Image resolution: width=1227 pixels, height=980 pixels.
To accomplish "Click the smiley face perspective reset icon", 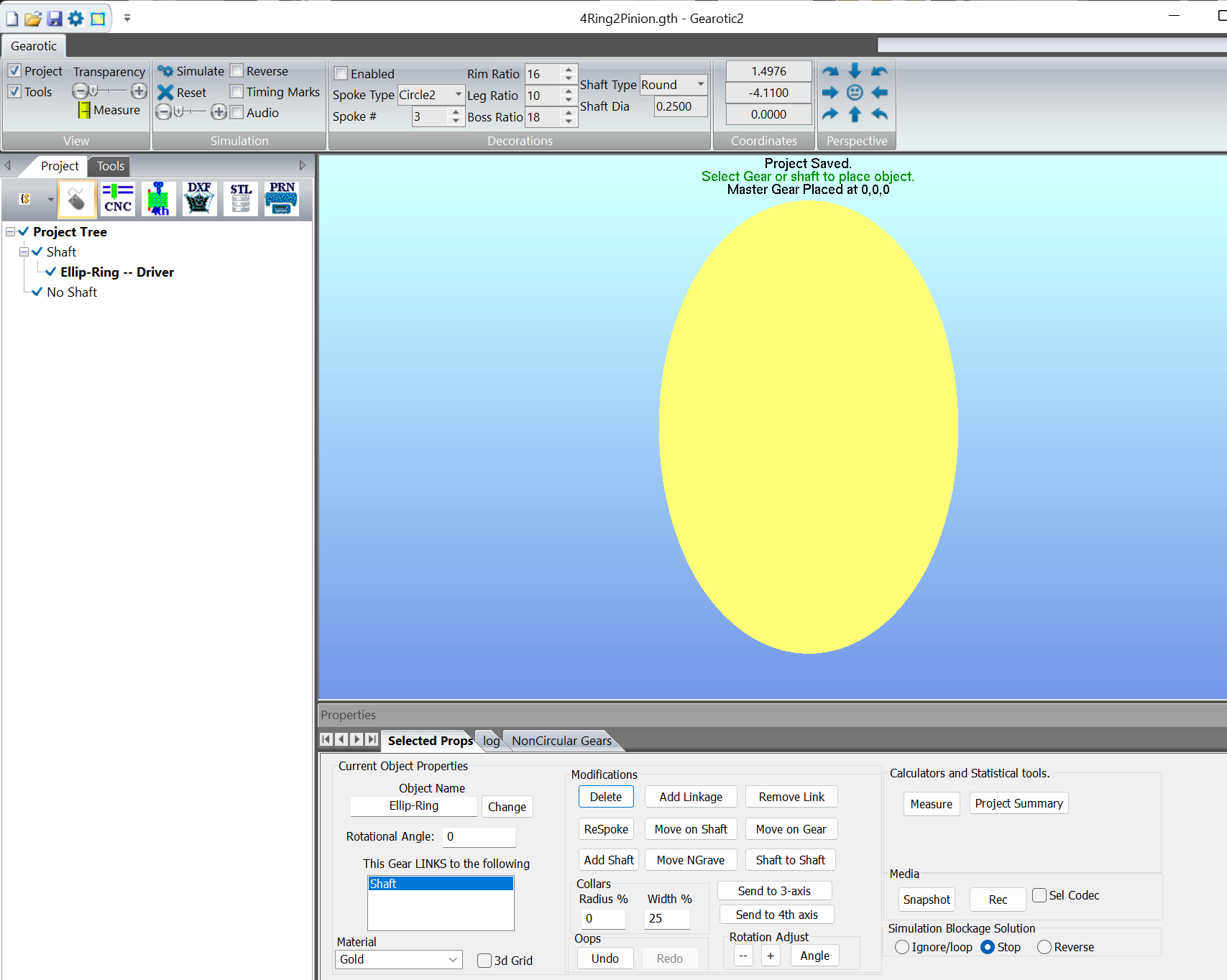I will point(855,93).
